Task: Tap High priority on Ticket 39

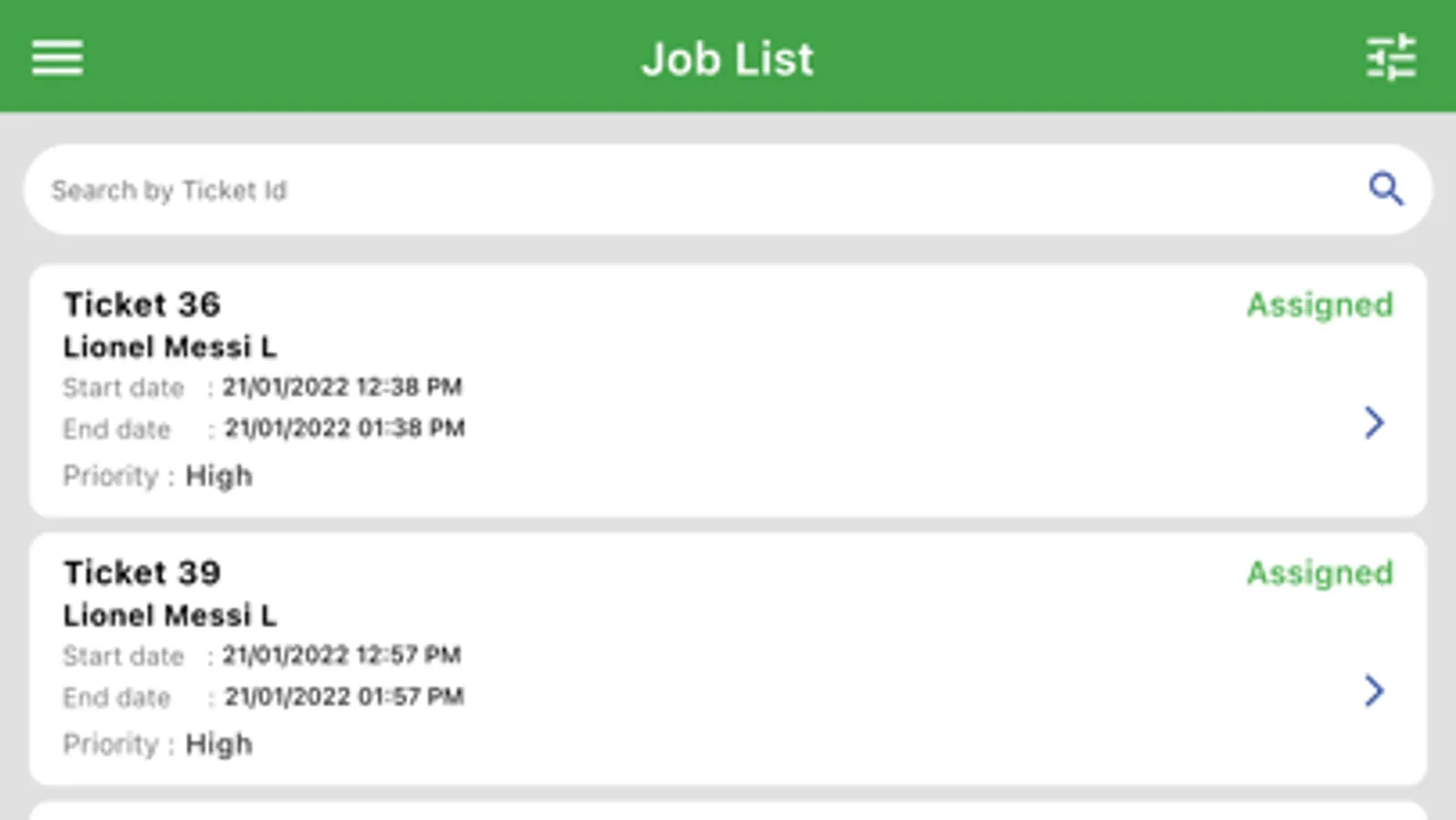Action: coord(219,743)
